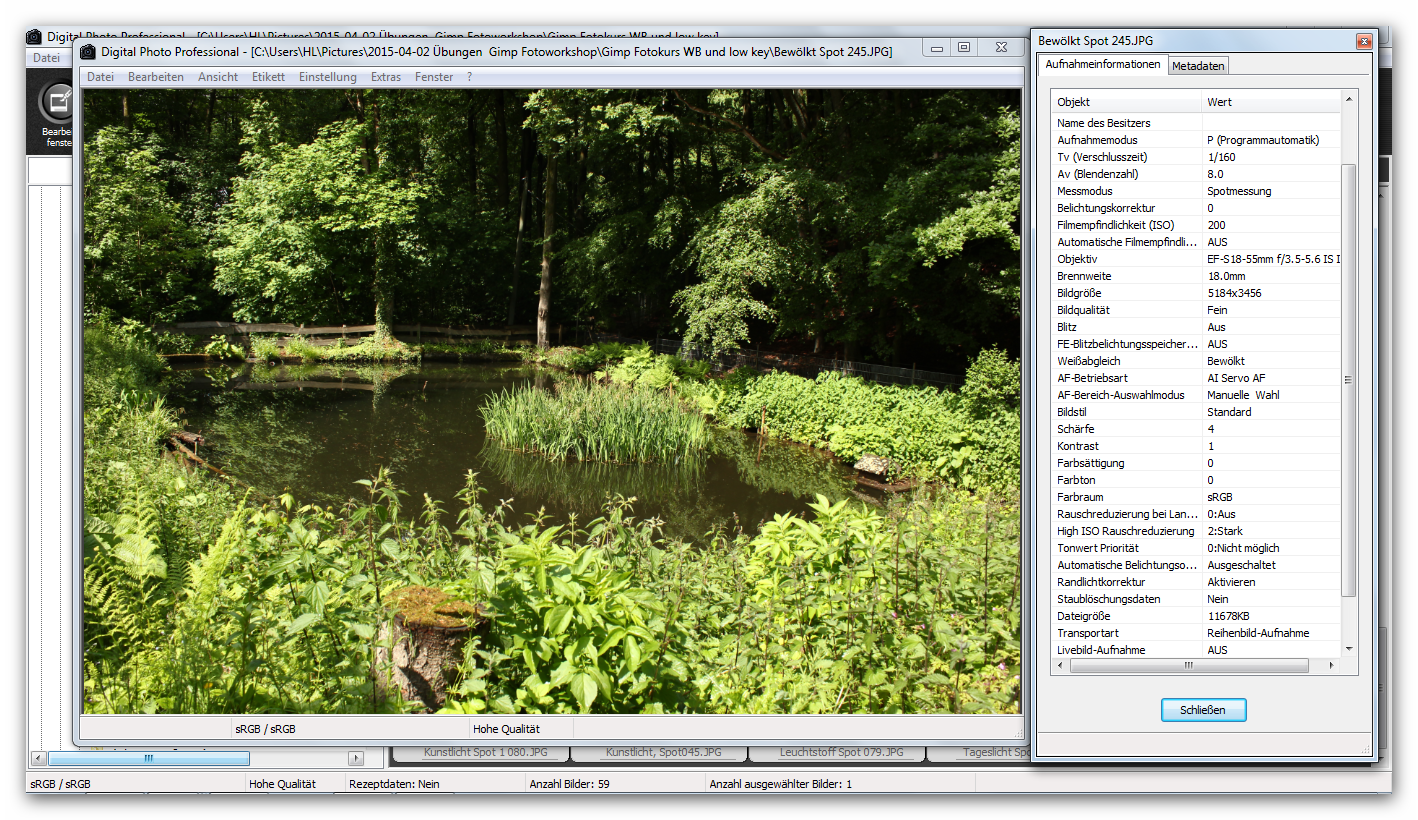
Task: Open Datei menu in the background main window
Action: tap(46, 58)
